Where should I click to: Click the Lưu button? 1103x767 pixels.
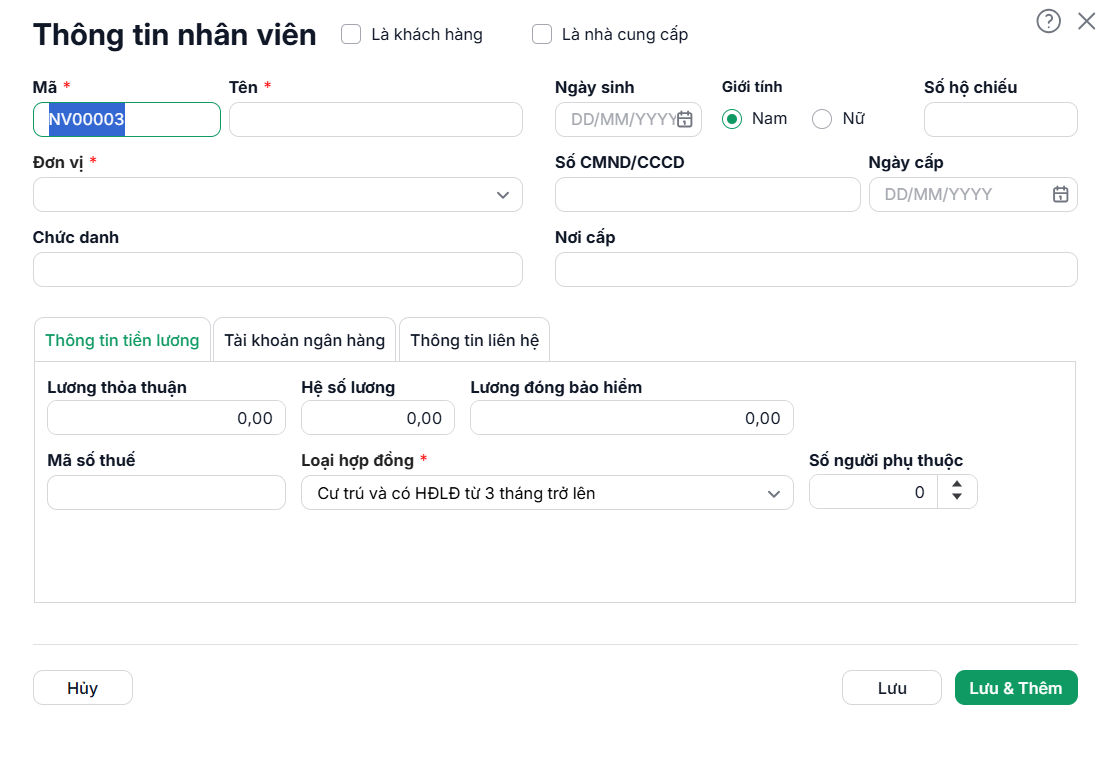click(x=892, y=687)
